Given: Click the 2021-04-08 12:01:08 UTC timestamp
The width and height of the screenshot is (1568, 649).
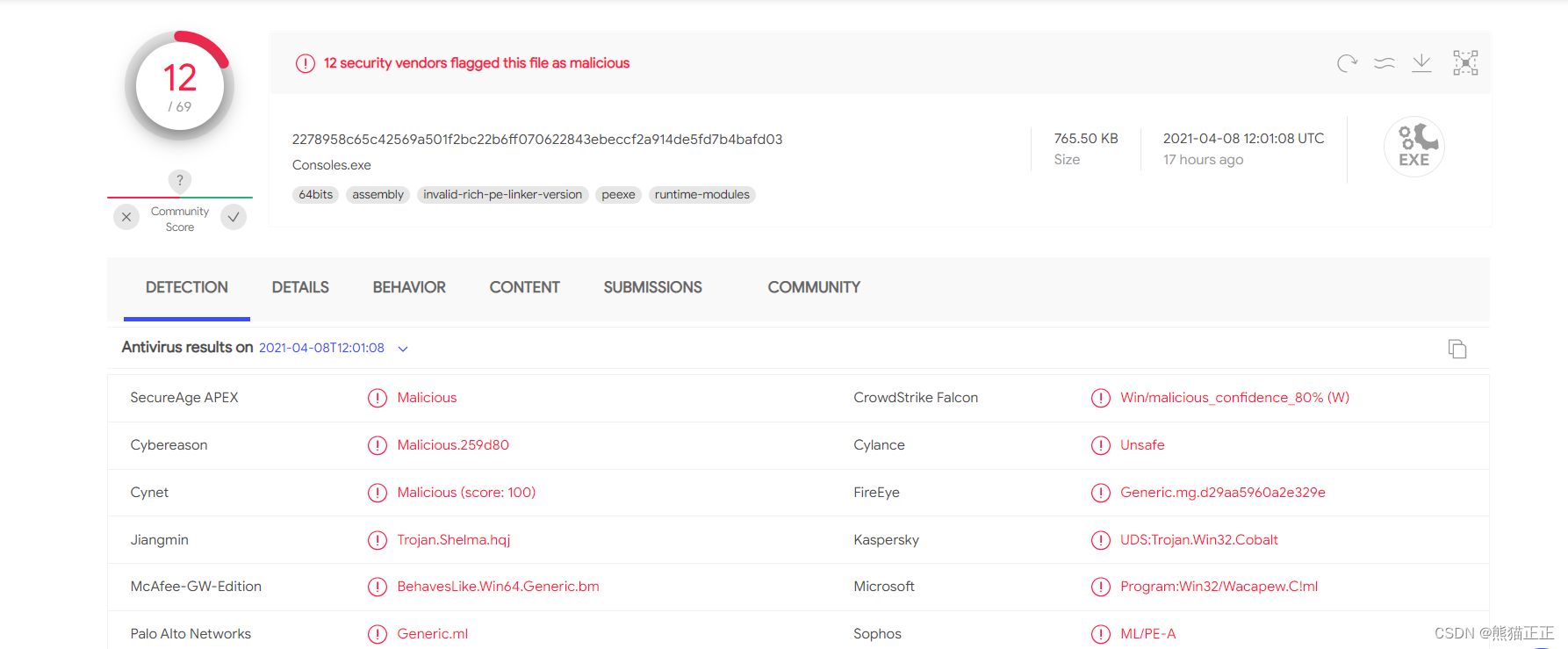Looking at the screenshot, I should pyautogui.click(x=1244, y=139).
